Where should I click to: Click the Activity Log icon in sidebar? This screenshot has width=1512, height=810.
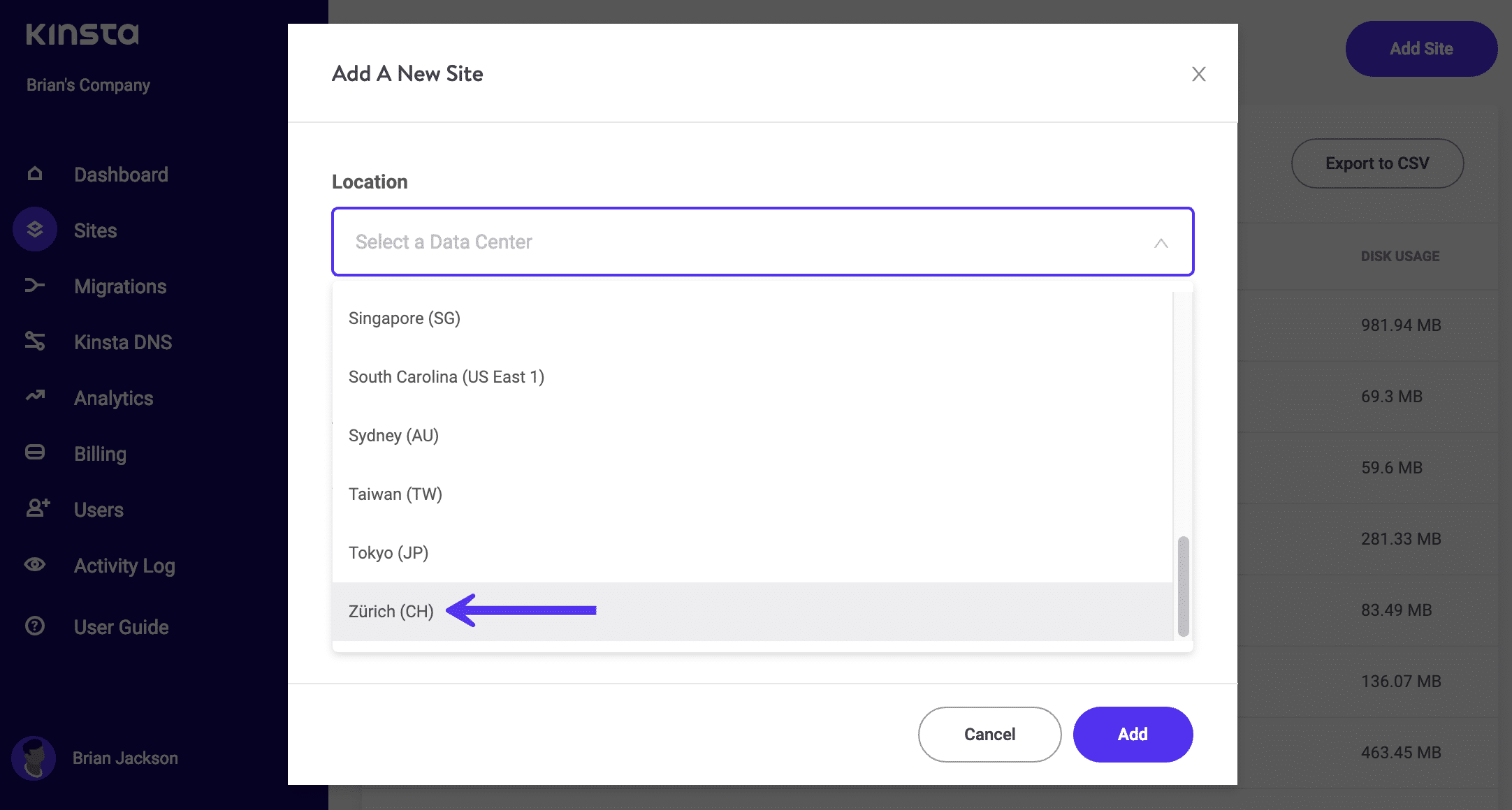click(34, 565)
